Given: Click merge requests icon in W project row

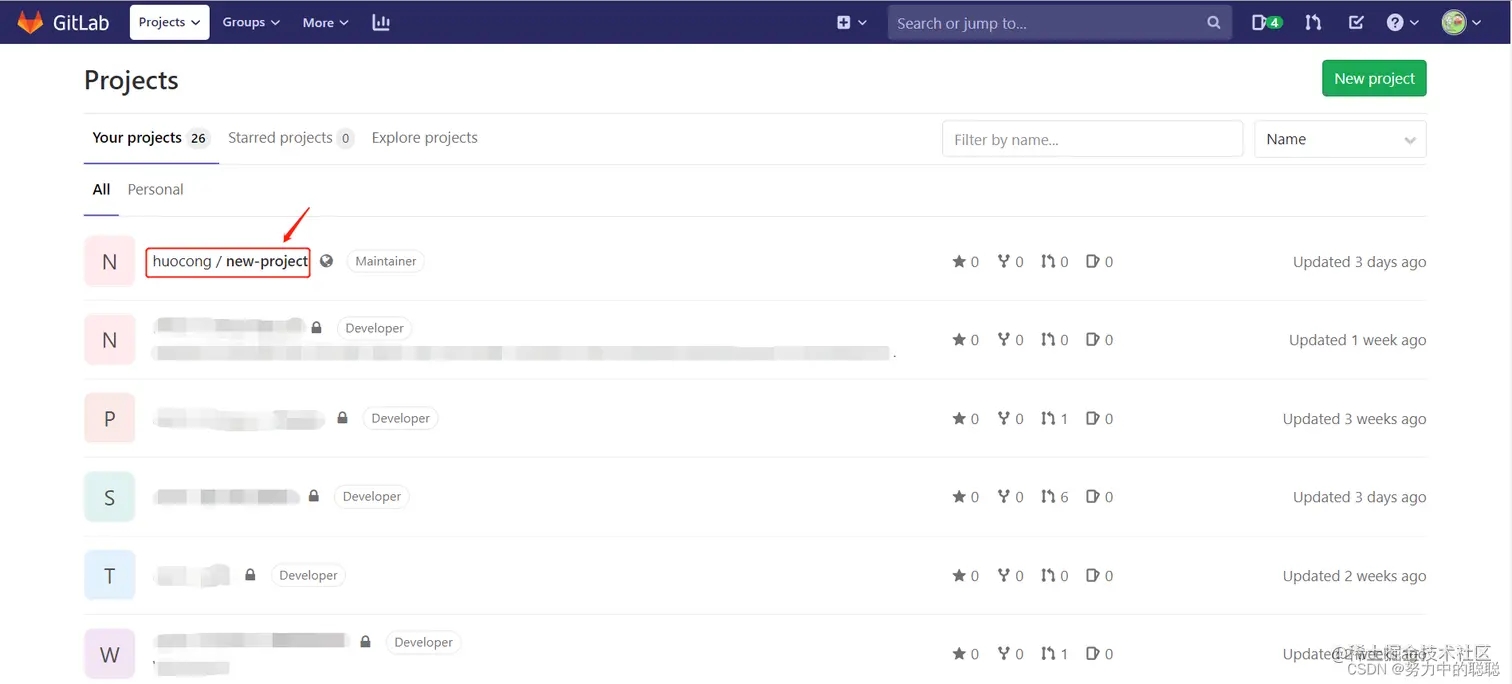Looking at the screenshot, I should tap(1047, 653).
